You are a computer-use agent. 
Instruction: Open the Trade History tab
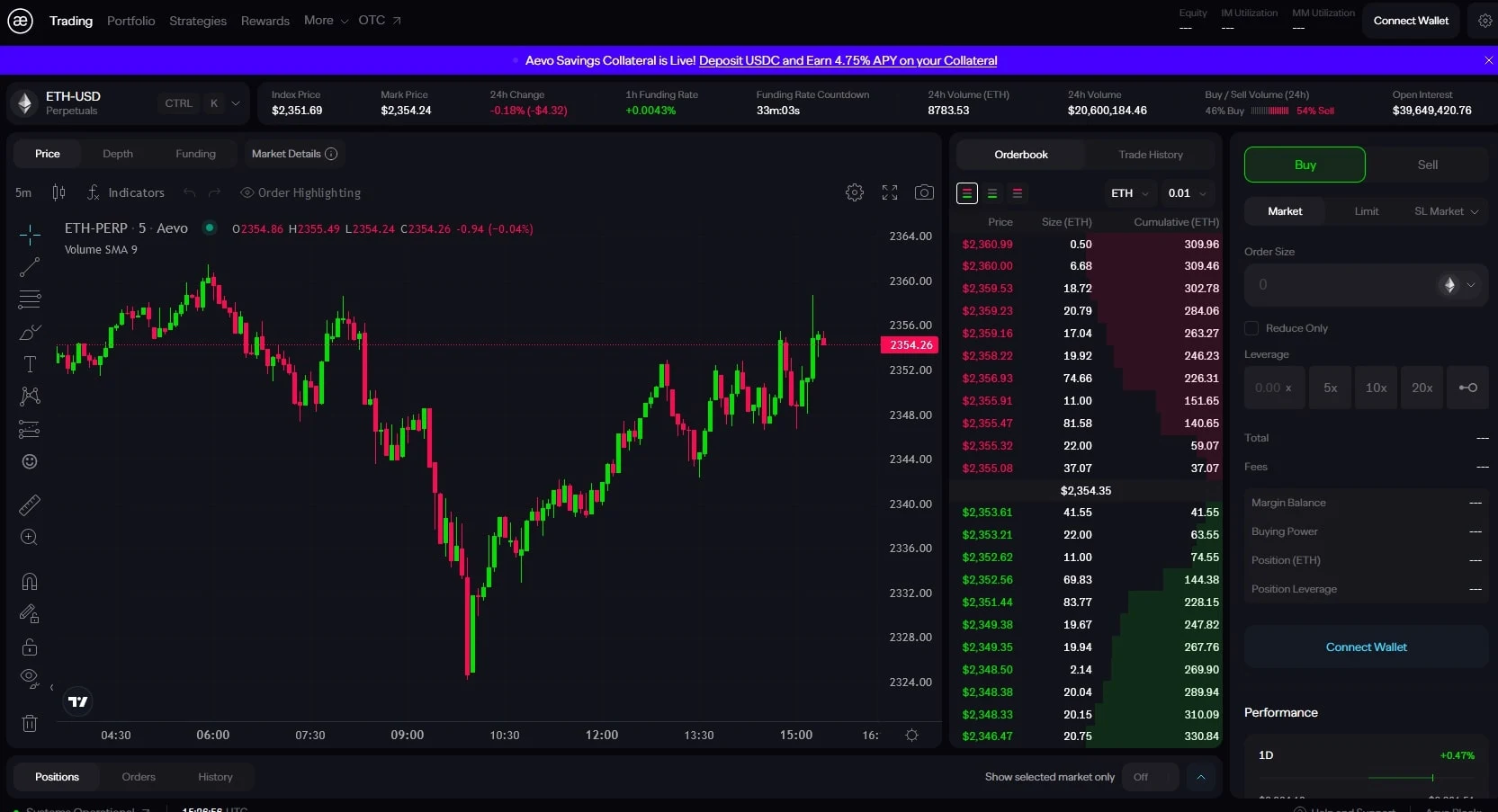[x=1151, y=155]
